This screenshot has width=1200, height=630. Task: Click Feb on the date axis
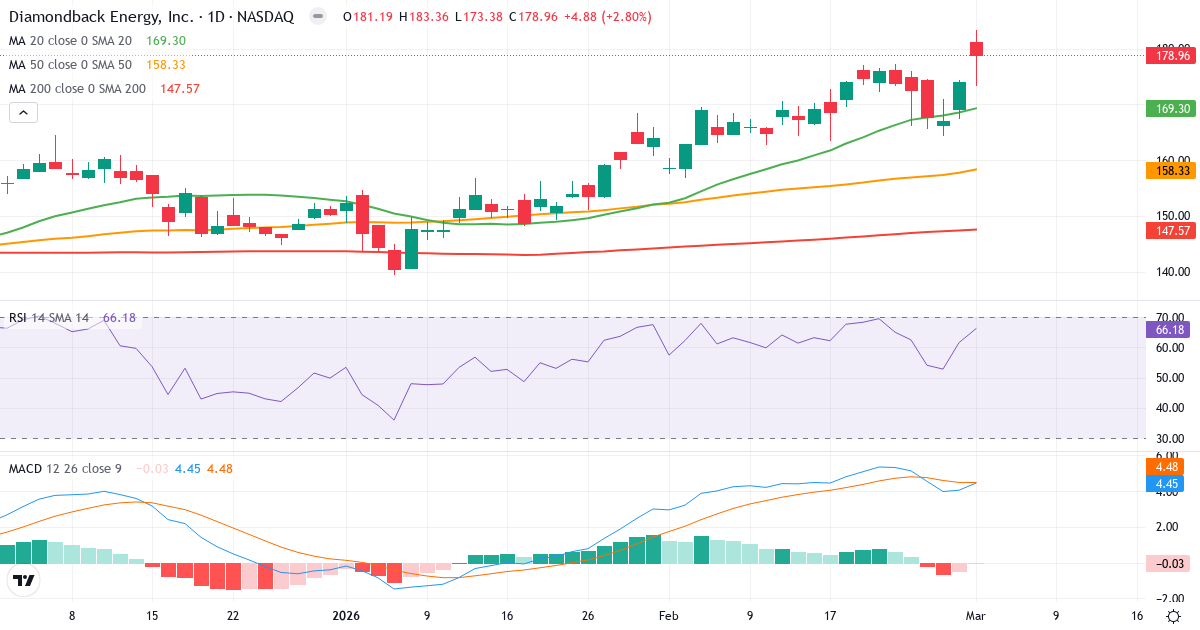[x=667, y=617]
